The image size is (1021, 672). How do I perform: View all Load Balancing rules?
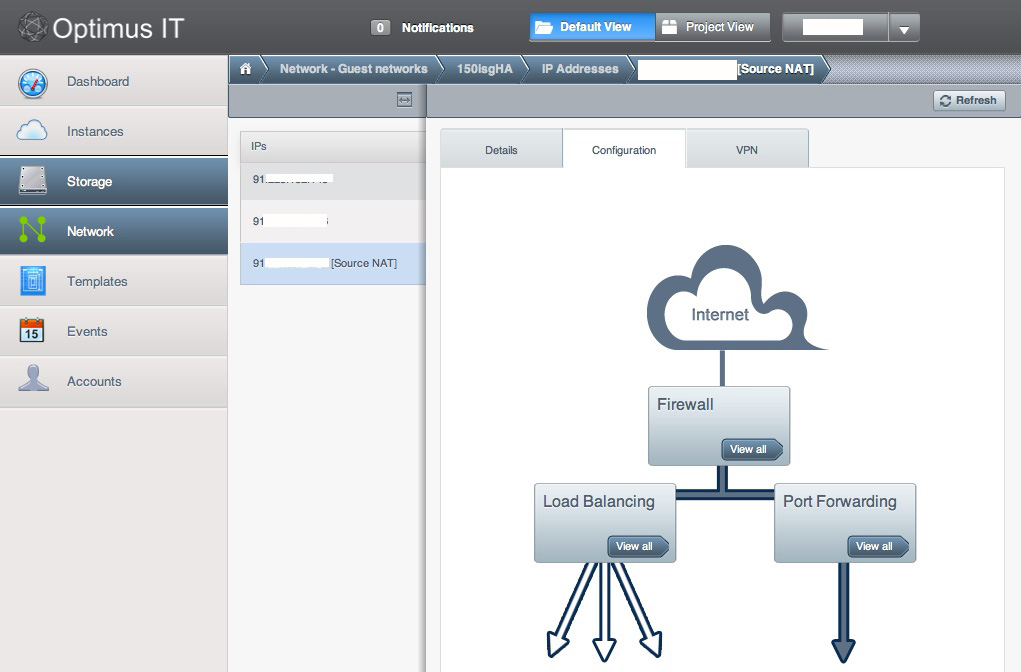(x=637, y=547)
